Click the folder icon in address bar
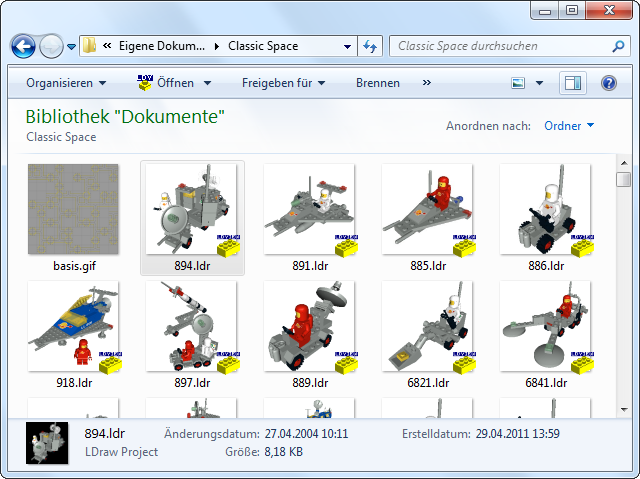This screenshot has height=479, width=640. coord(89,46)
